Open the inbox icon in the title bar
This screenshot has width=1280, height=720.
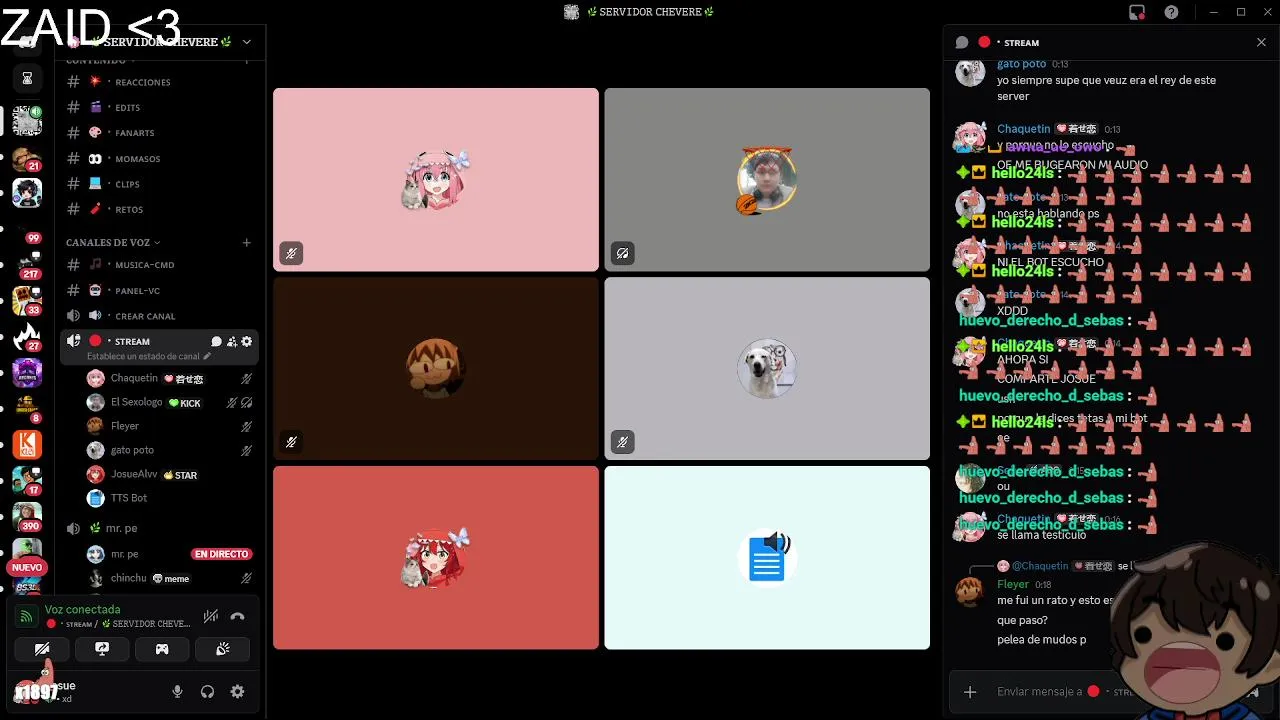1137,12
